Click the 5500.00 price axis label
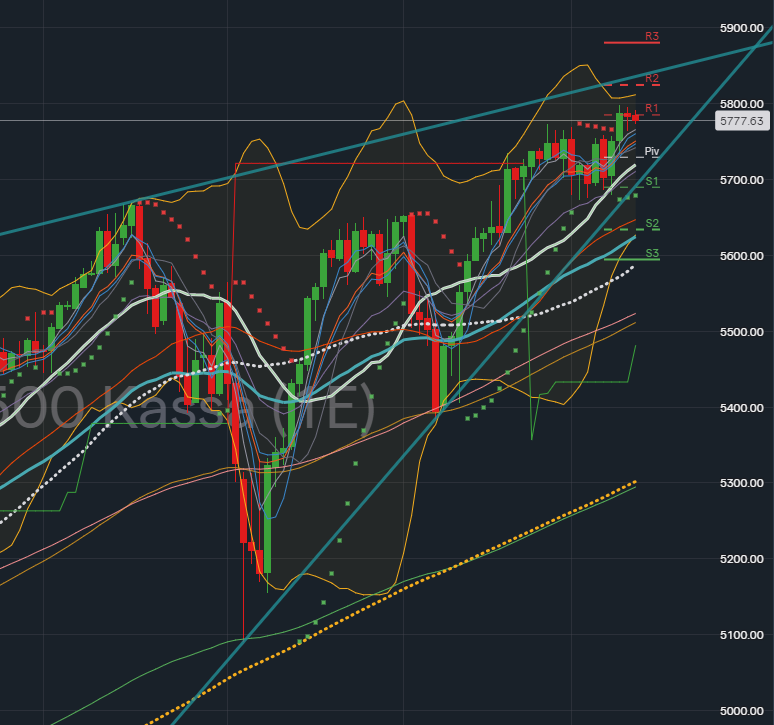This screenshot has height=725, width=774. click(x=741, y=332)
